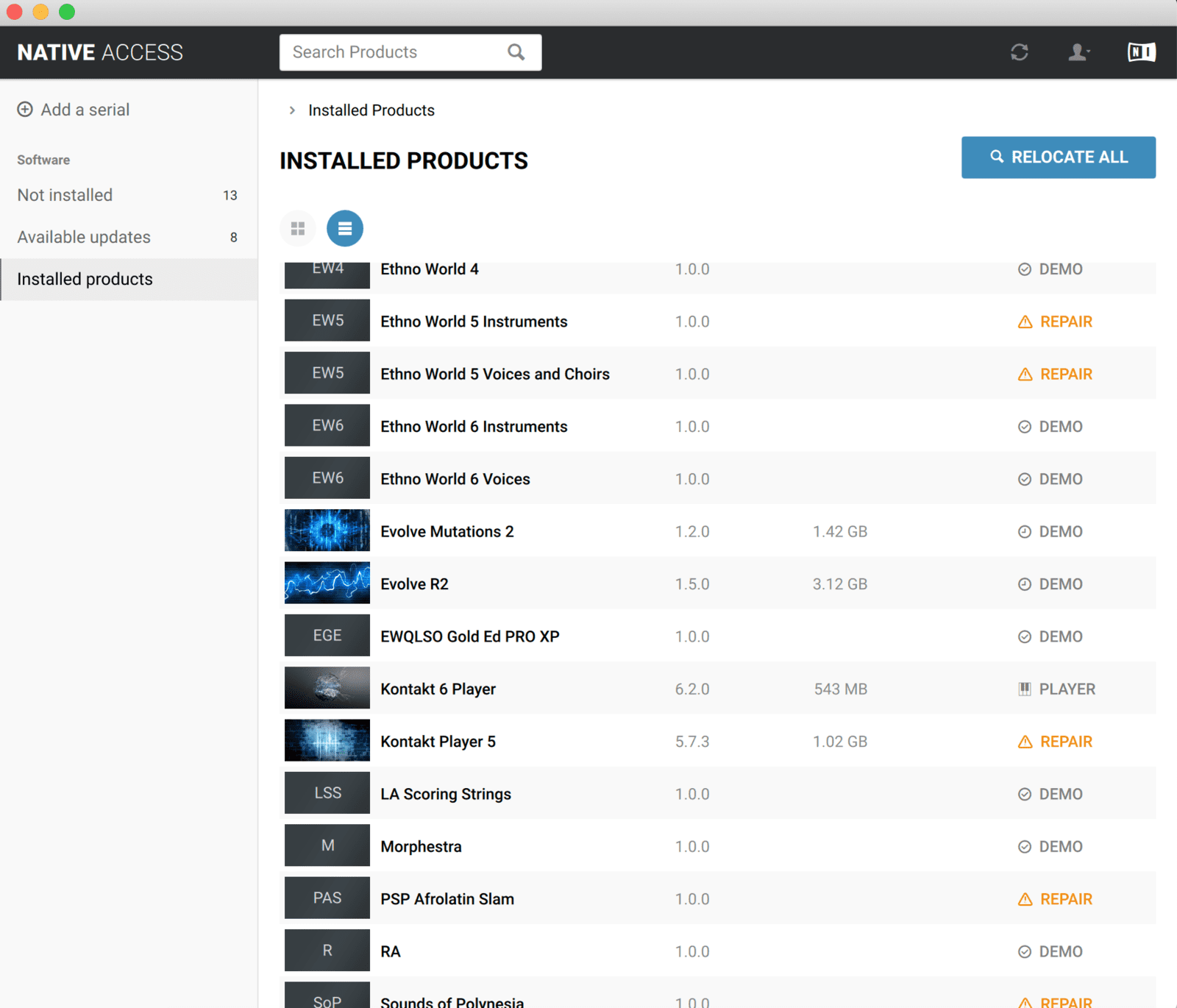Click DEMO status for Evolve Mutations 2
The width and height of the screenshot is (1177, 1008).
coord(1050,531)
